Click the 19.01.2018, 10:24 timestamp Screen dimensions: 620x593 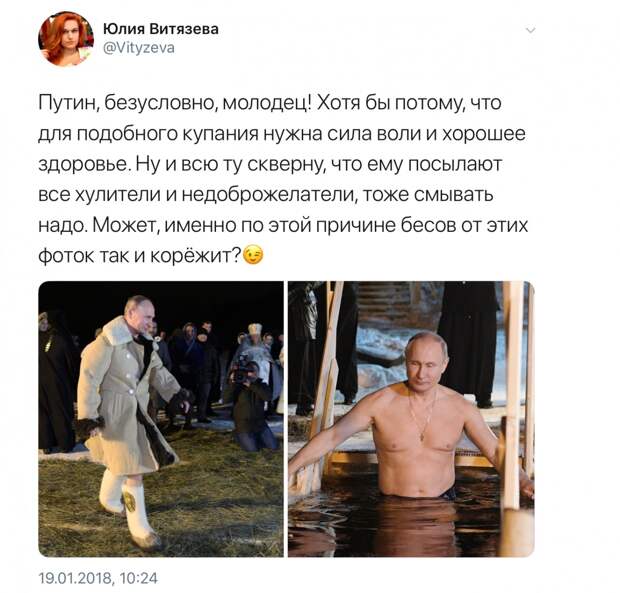(98, 578)
